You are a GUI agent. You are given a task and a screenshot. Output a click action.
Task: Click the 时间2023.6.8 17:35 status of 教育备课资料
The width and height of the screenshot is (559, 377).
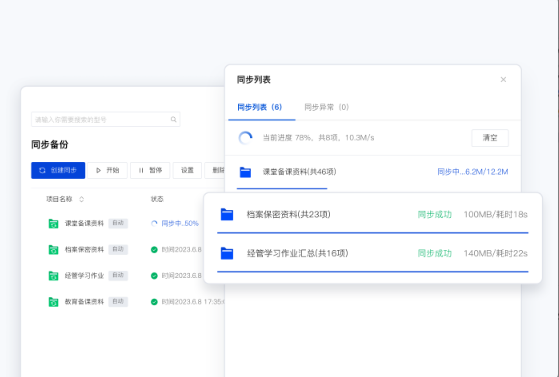click(x=193, y=302)
